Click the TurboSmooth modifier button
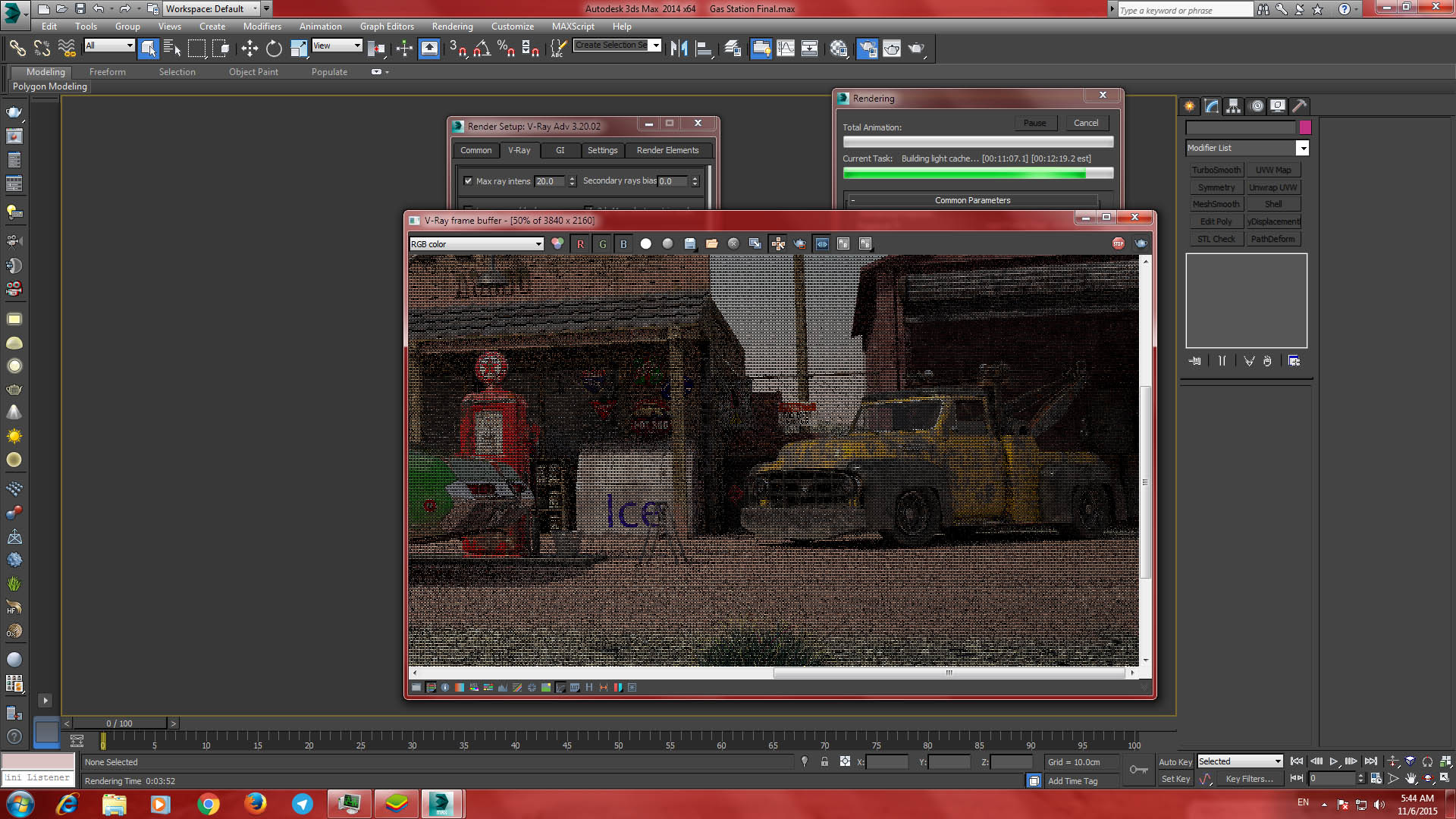 (1216, 170)
